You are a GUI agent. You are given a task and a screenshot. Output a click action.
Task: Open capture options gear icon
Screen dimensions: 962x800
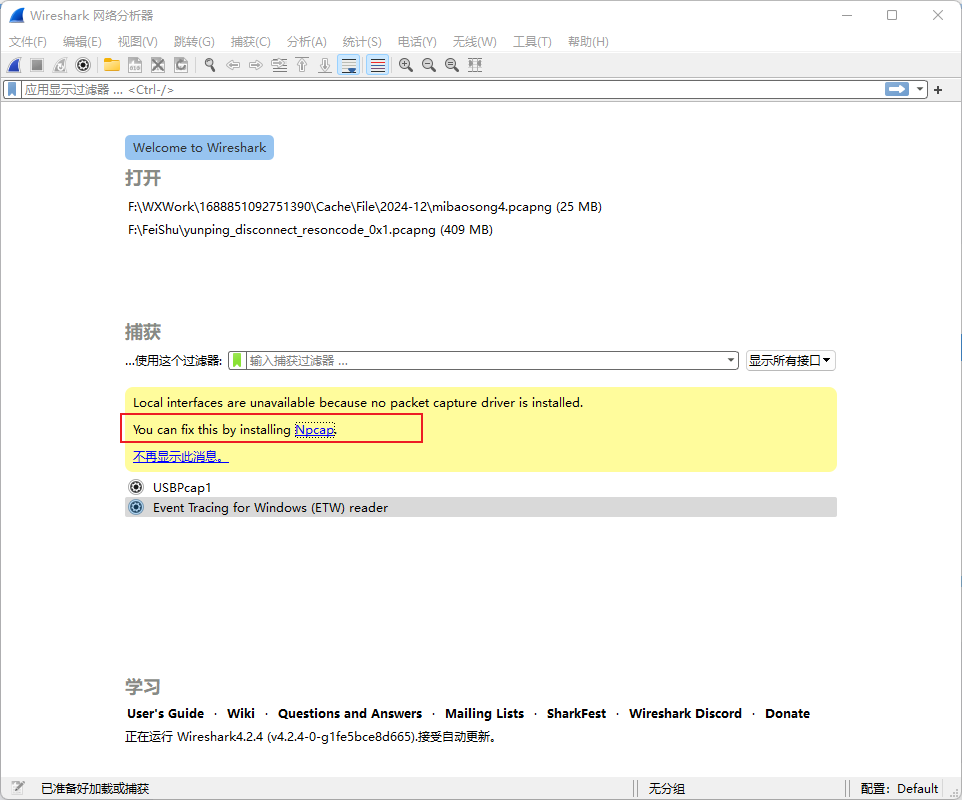coord(83,65)
